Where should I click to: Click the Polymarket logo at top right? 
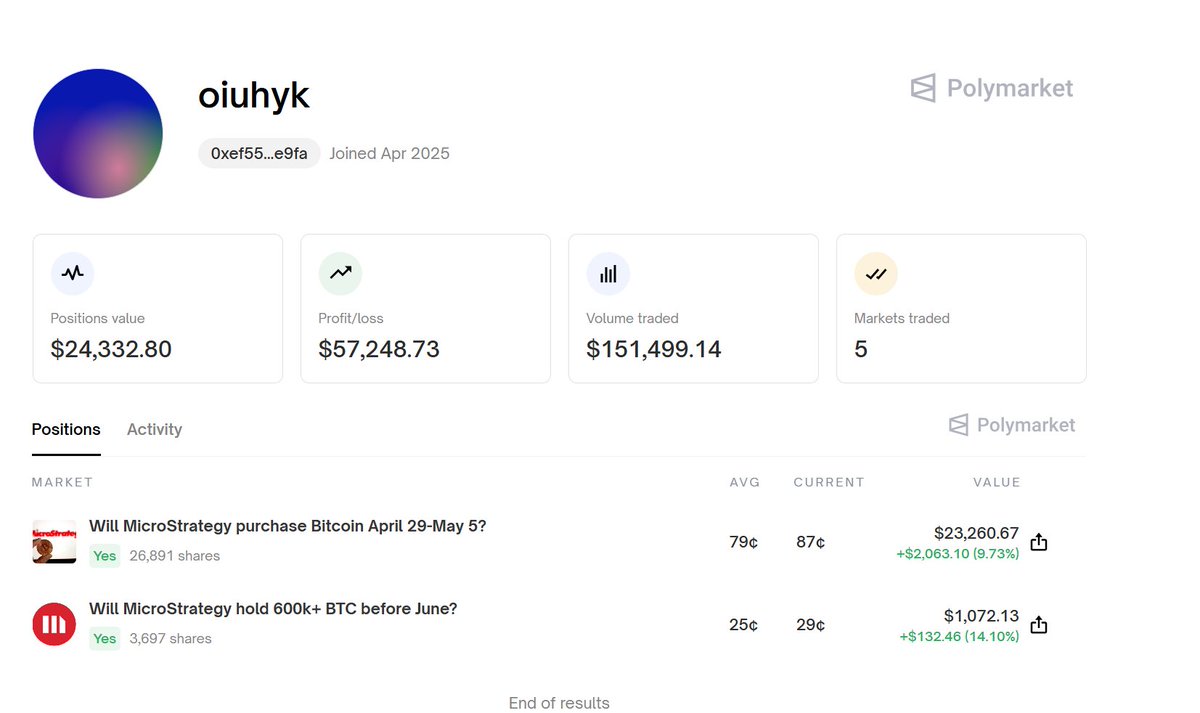point(991,88)
